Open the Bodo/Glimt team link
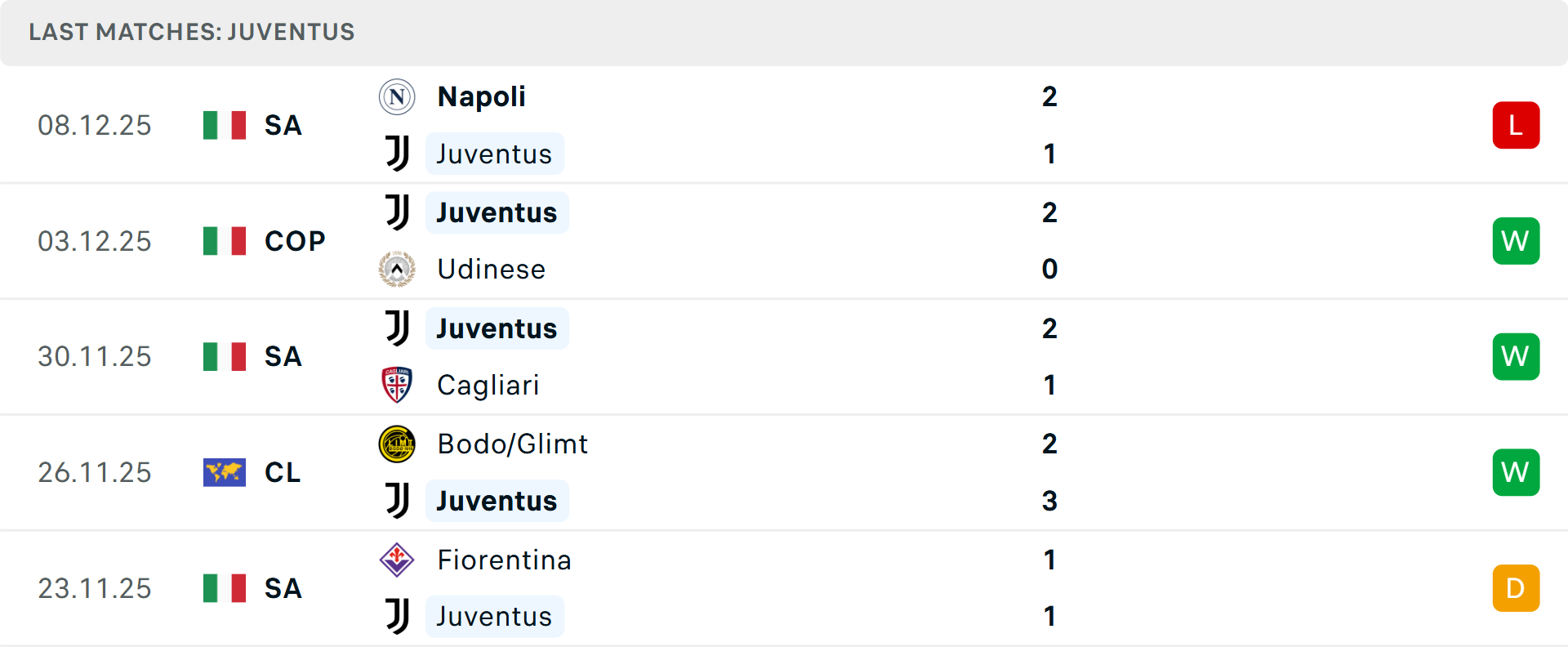The height and width of the screenshot is (647, 1568). pyautogui.click(x=512, y=444)
